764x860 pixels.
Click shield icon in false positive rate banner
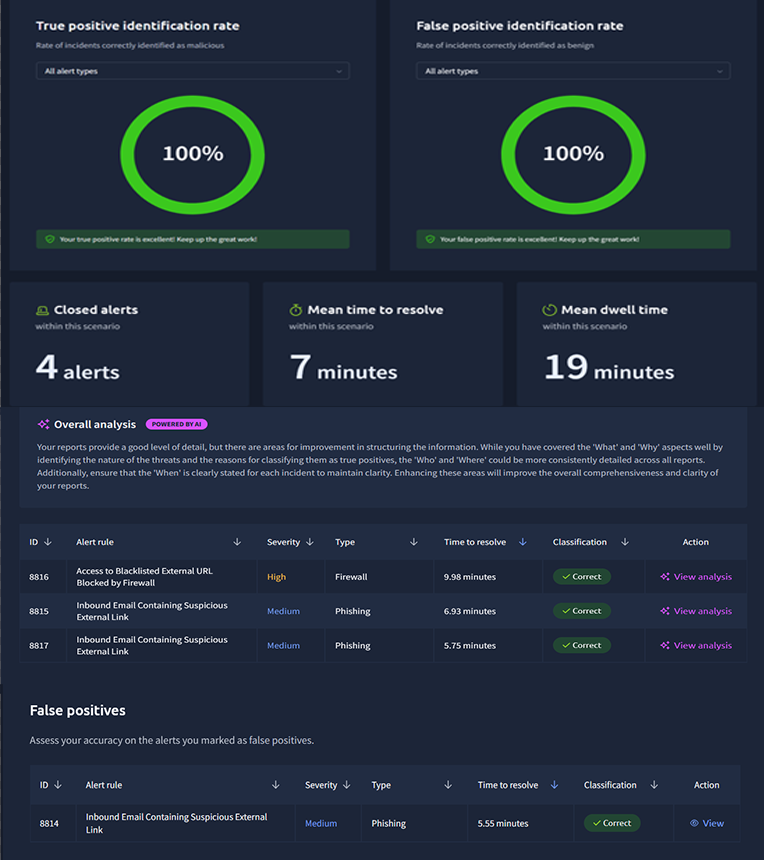(431, 239)
